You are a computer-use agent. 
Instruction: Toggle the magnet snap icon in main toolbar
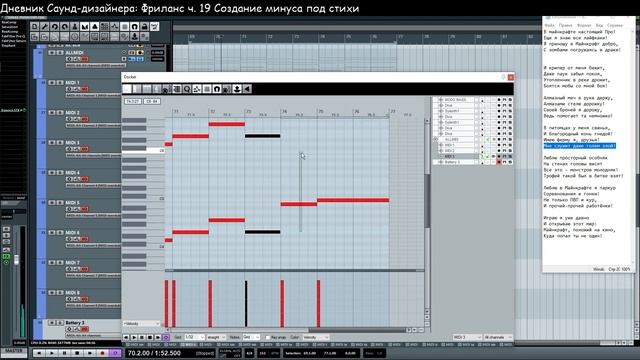[x=135, y=27]
